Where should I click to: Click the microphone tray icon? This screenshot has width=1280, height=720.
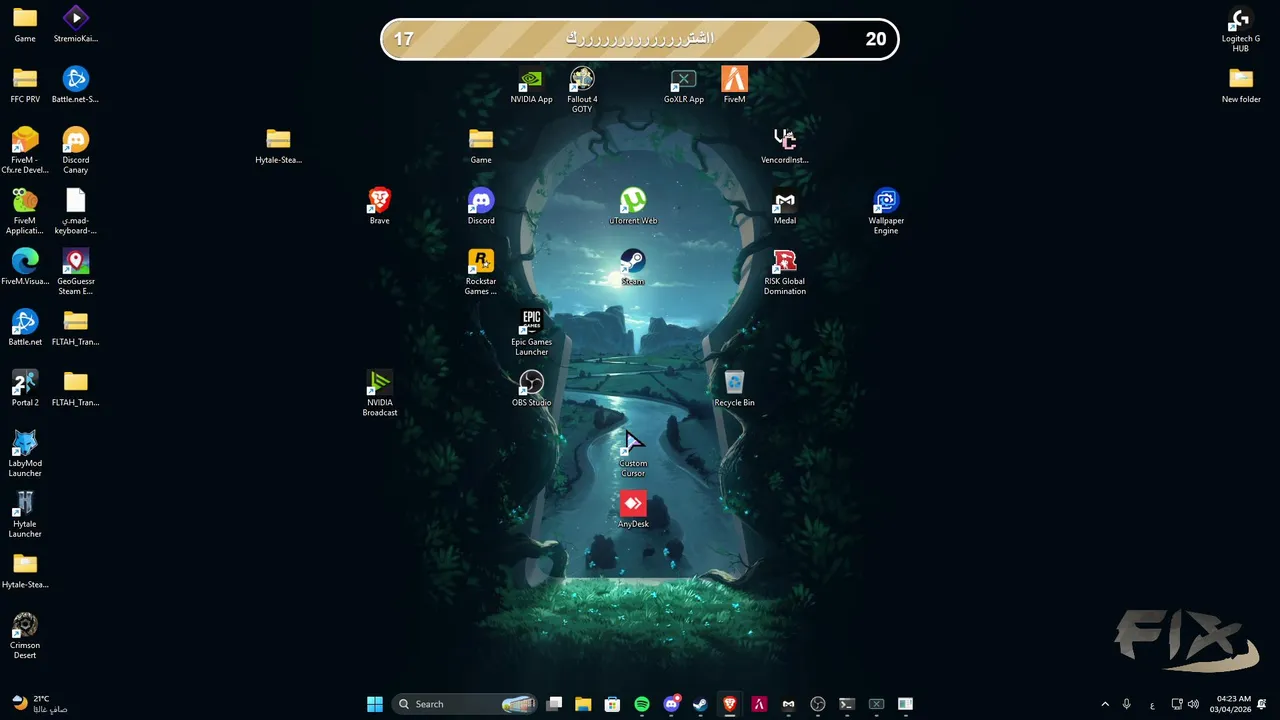tap(1127, 704)
